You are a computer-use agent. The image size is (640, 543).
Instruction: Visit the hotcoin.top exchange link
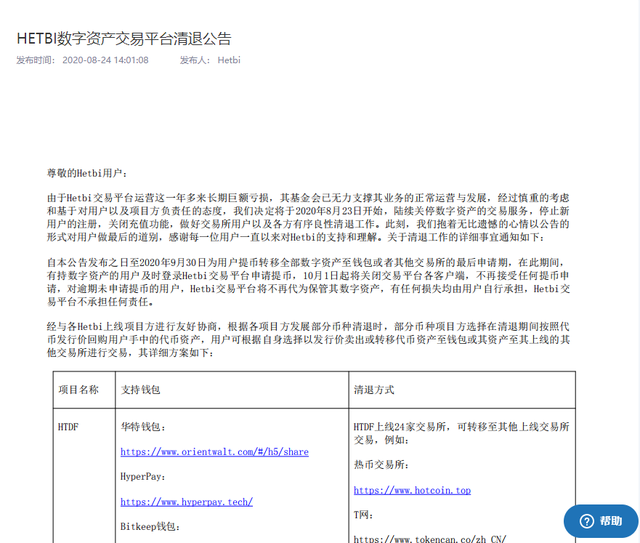point(411,491)
